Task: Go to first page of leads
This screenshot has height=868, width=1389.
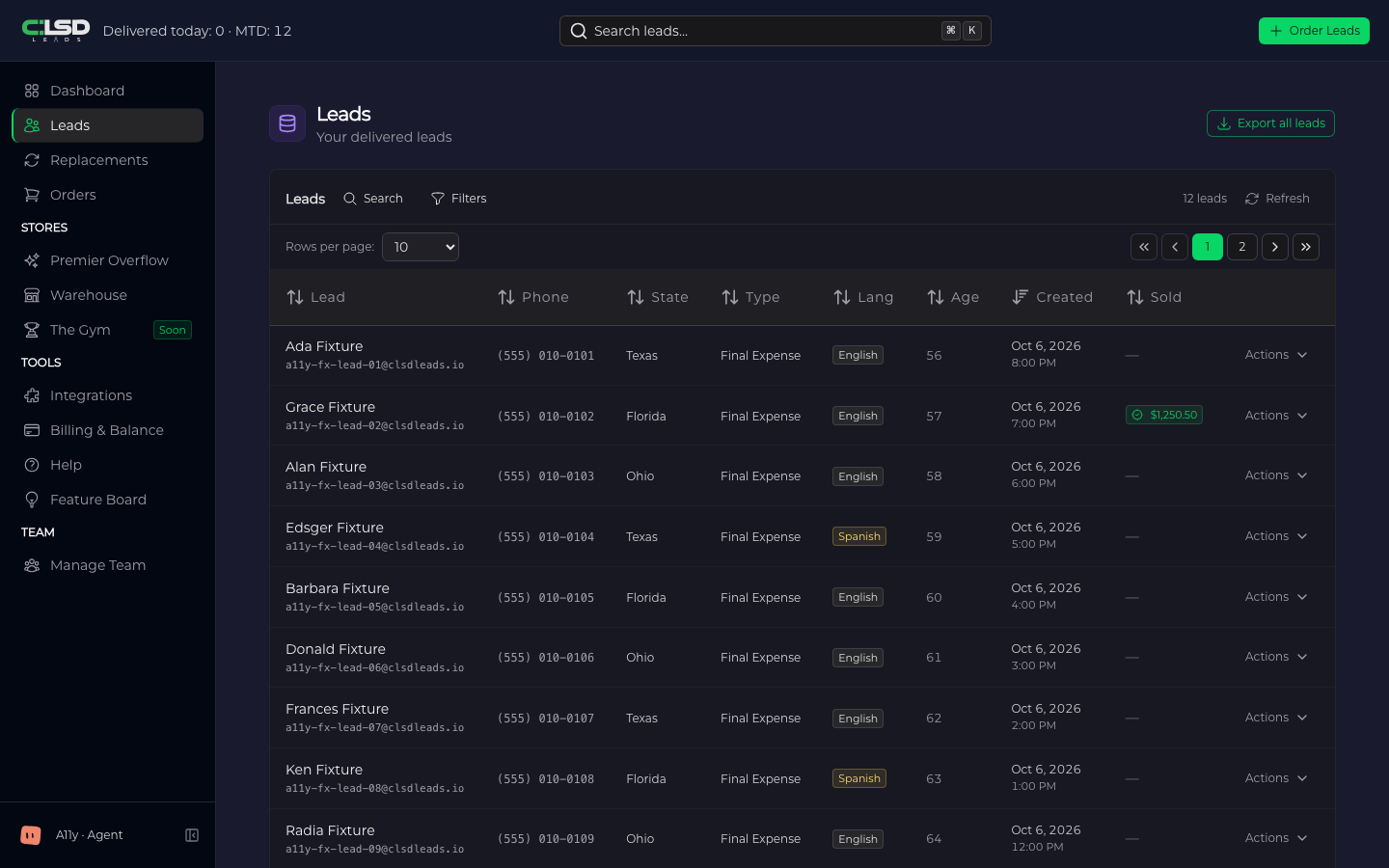Action: click(1144, 247)
